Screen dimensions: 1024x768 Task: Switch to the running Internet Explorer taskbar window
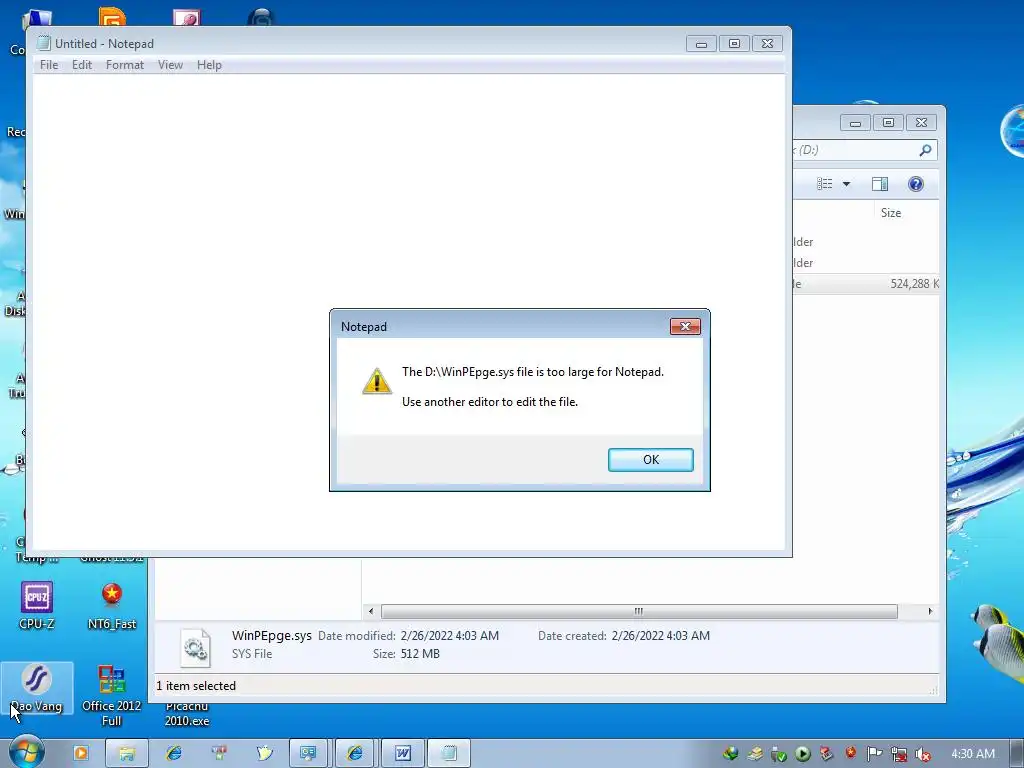355,753
